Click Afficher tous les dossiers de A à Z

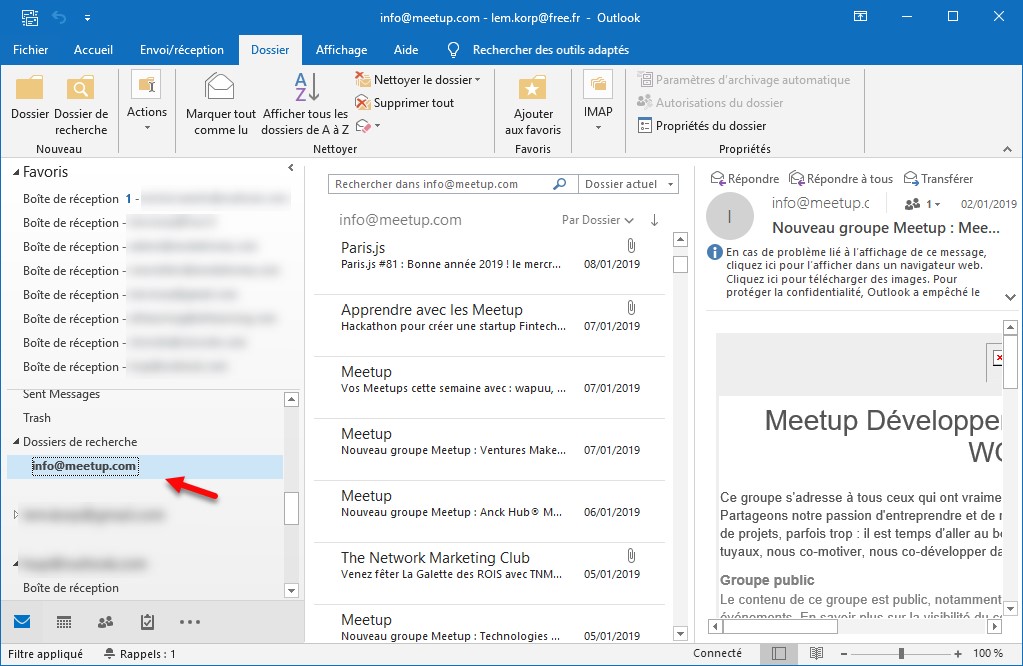(305, 88)
